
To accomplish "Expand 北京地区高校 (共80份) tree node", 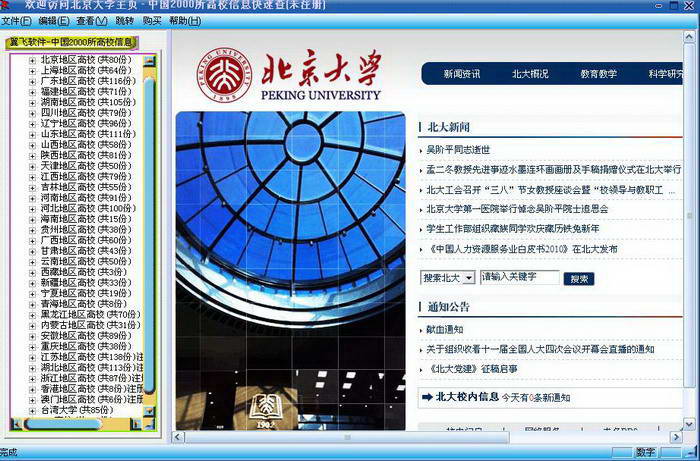I will [x=32, y=60].
